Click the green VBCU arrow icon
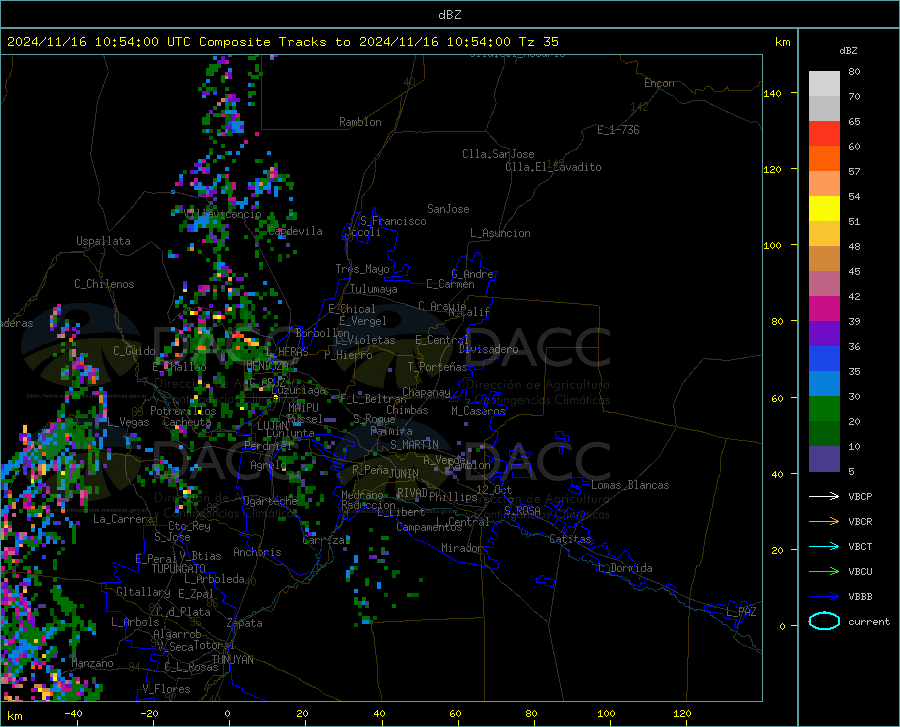Screen dimensions: 900x727 click(824, 572)
